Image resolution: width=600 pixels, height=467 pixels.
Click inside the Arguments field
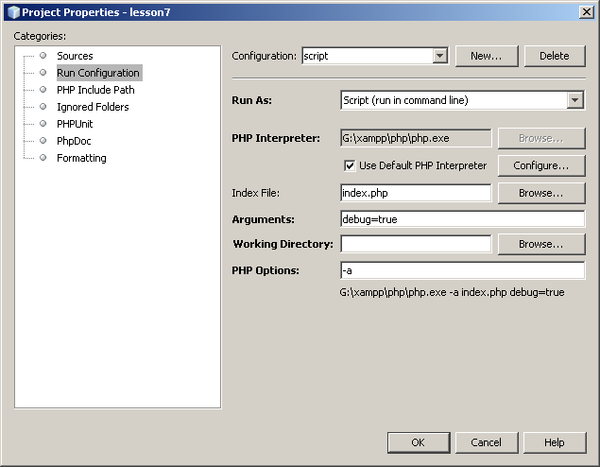click(x=462, y=218)
